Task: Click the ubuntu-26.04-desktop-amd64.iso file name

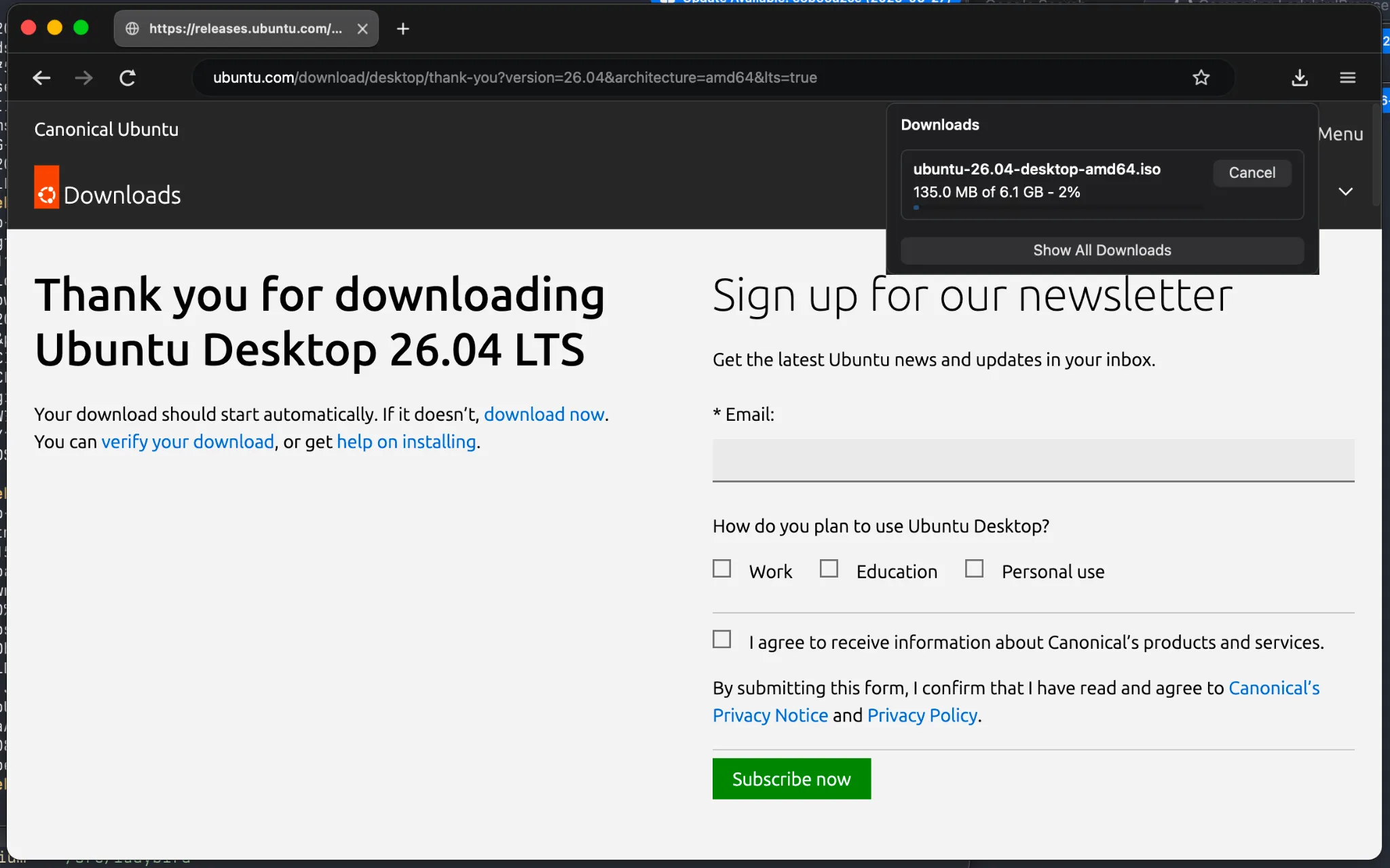Action: point(1036,169)
